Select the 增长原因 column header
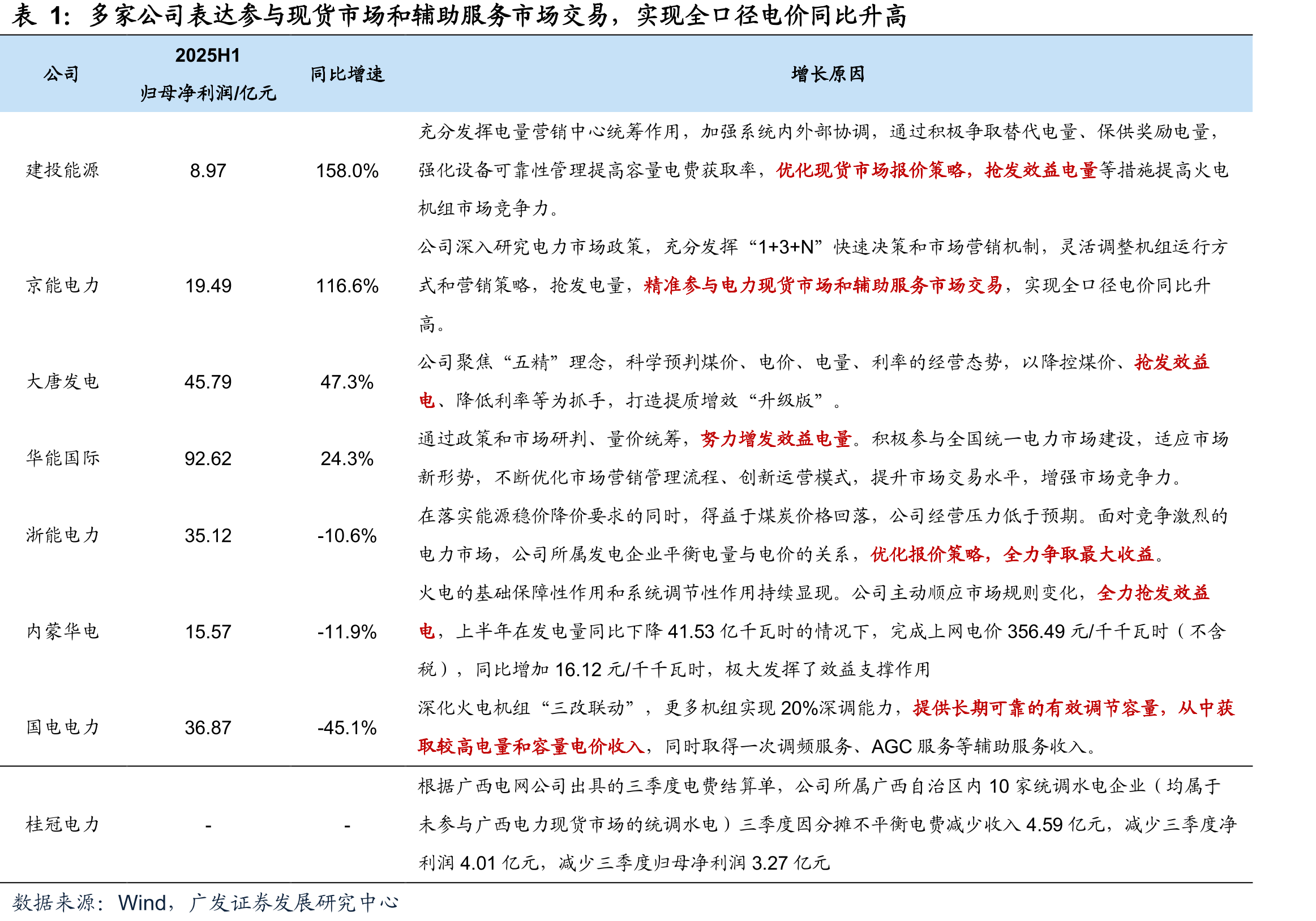Screen dimensions: 1316x921 [x=827, y=74]
